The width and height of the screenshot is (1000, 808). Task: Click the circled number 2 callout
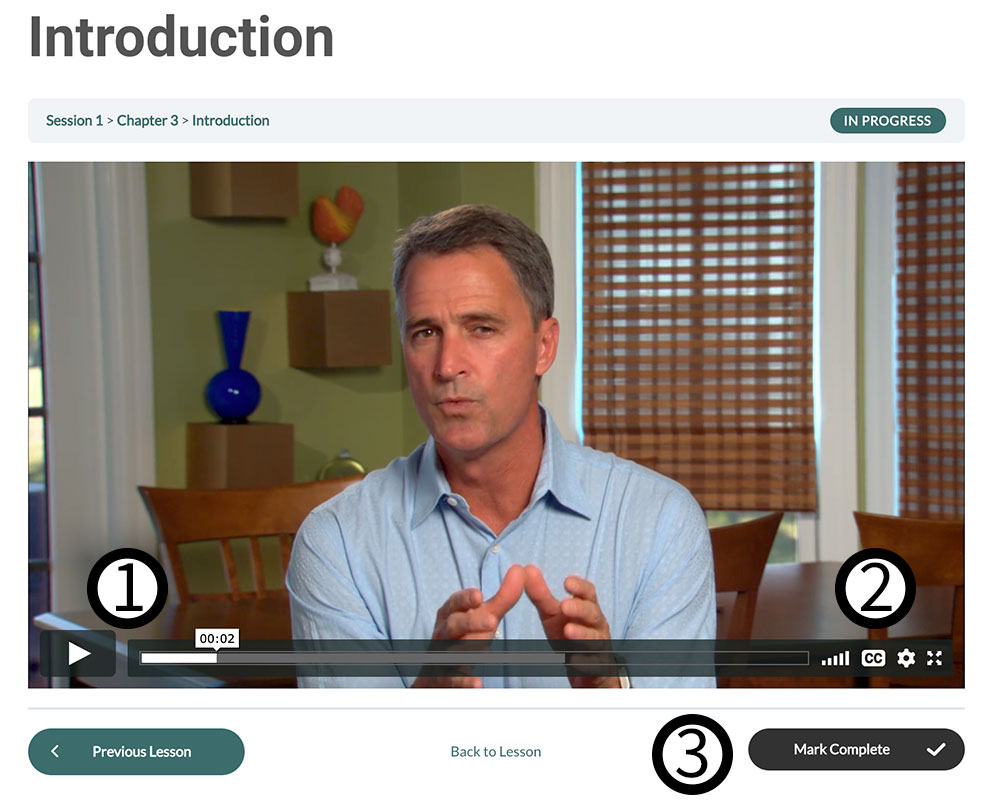(875, 588)
